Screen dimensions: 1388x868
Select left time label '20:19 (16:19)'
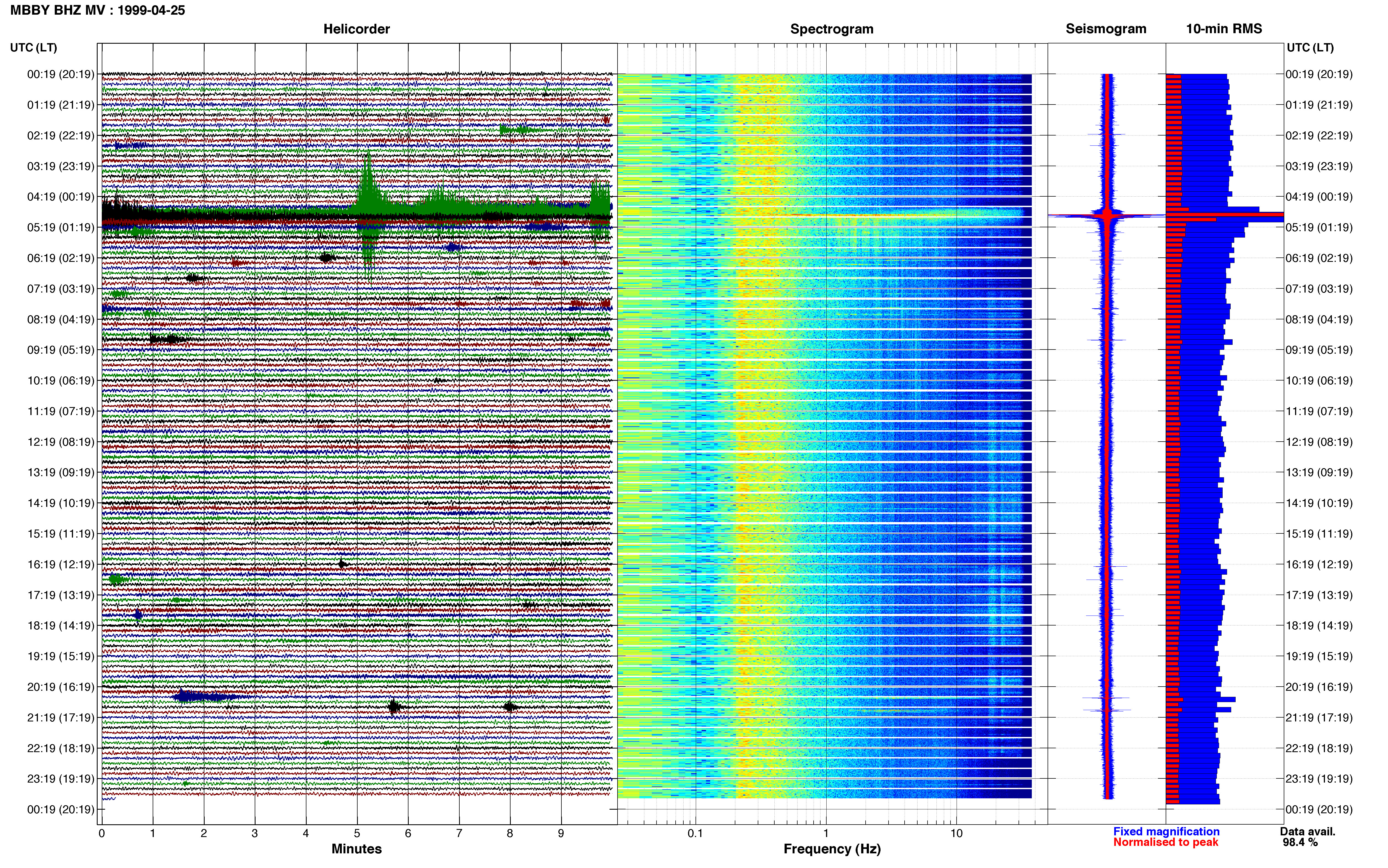pyautogui.click(x=60, y=687)
